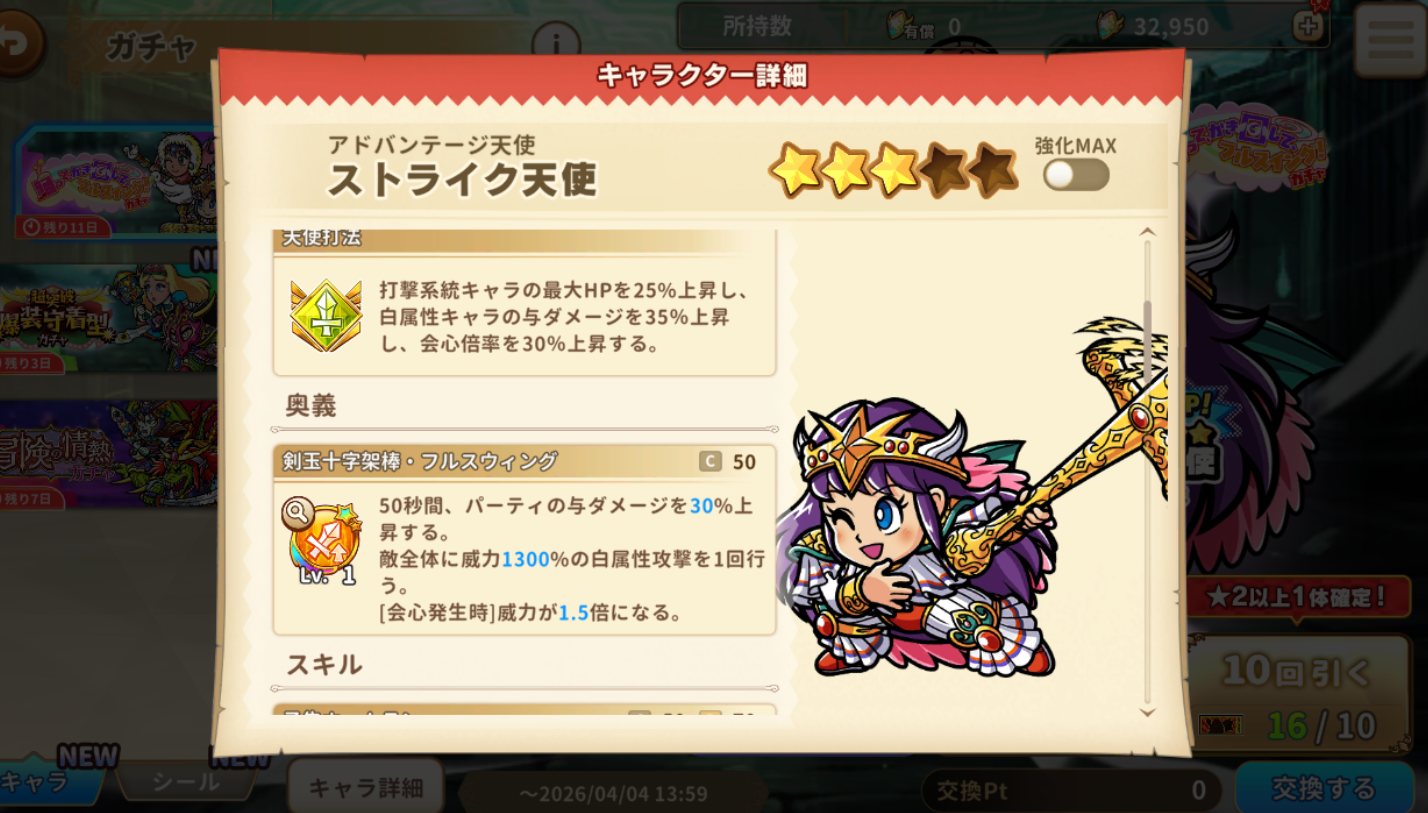The image size is (1428, 813).
Task: Click the detail panel scrollbar thumb
Action: coord(1147,332)
